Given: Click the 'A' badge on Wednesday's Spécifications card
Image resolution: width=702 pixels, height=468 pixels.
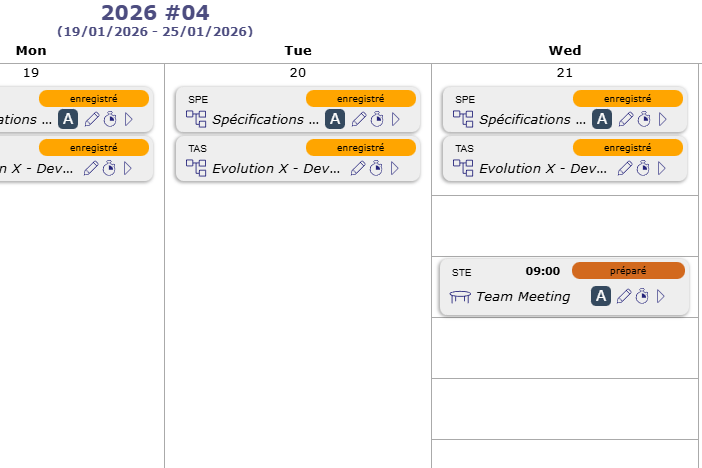Looking at the screenshot, I should (x=602, y=119).
